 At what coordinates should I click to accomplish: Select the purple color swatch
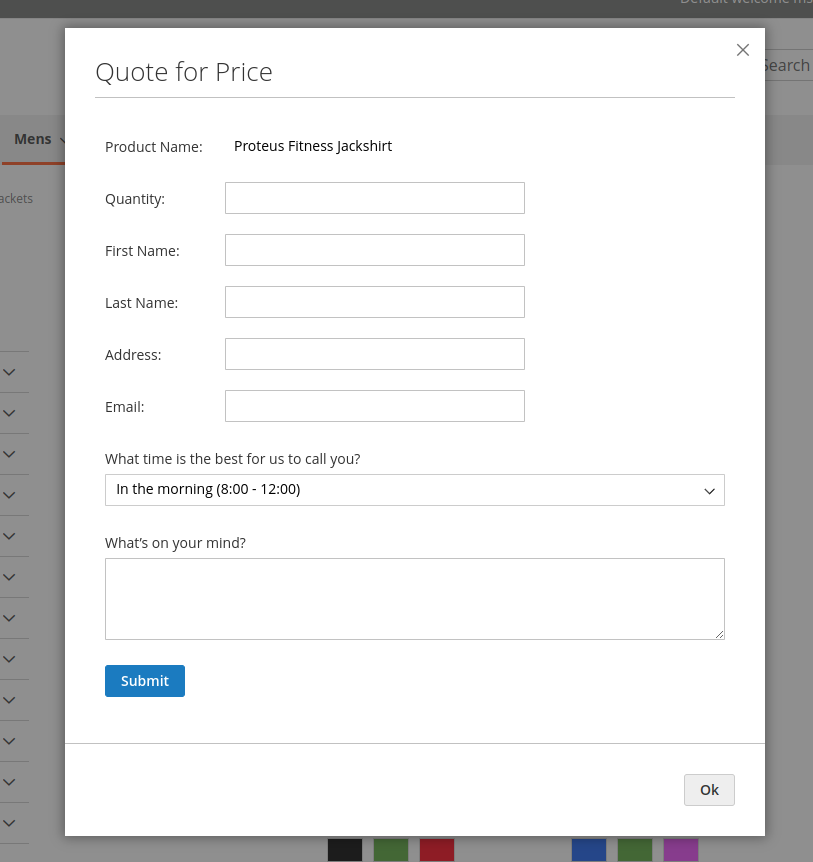coord(681,850)
